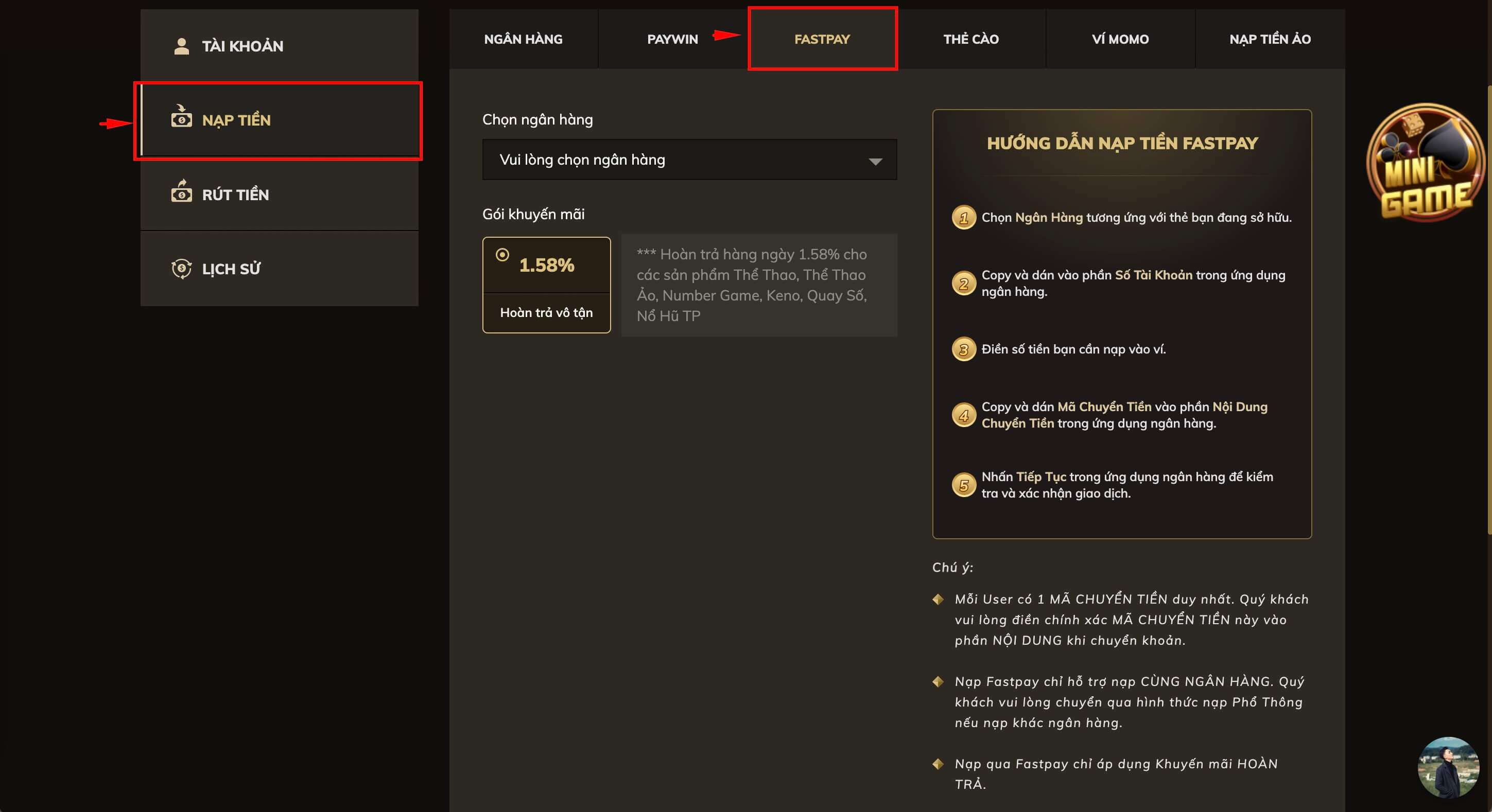Viewport: 1492px width, 812px height.
Task: Open the support chat avatar
Action: (x=1449, y=767)
